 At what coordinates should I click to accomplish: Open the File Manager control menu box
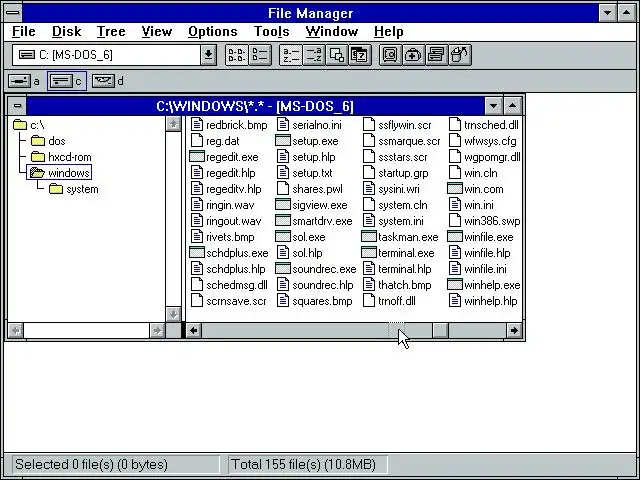click(x=13, y=13)
